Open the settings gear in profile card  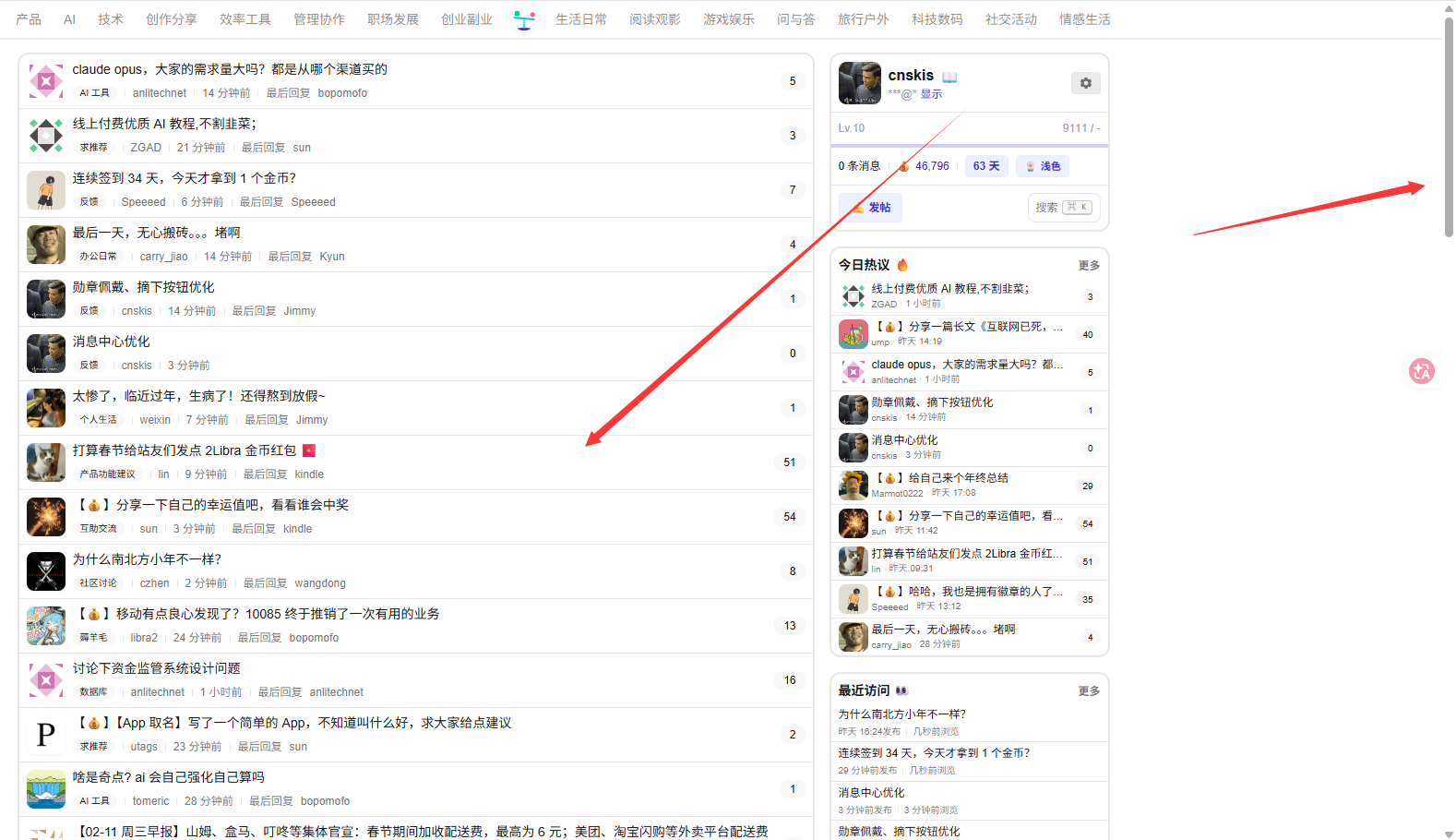tap(1085, 83)
